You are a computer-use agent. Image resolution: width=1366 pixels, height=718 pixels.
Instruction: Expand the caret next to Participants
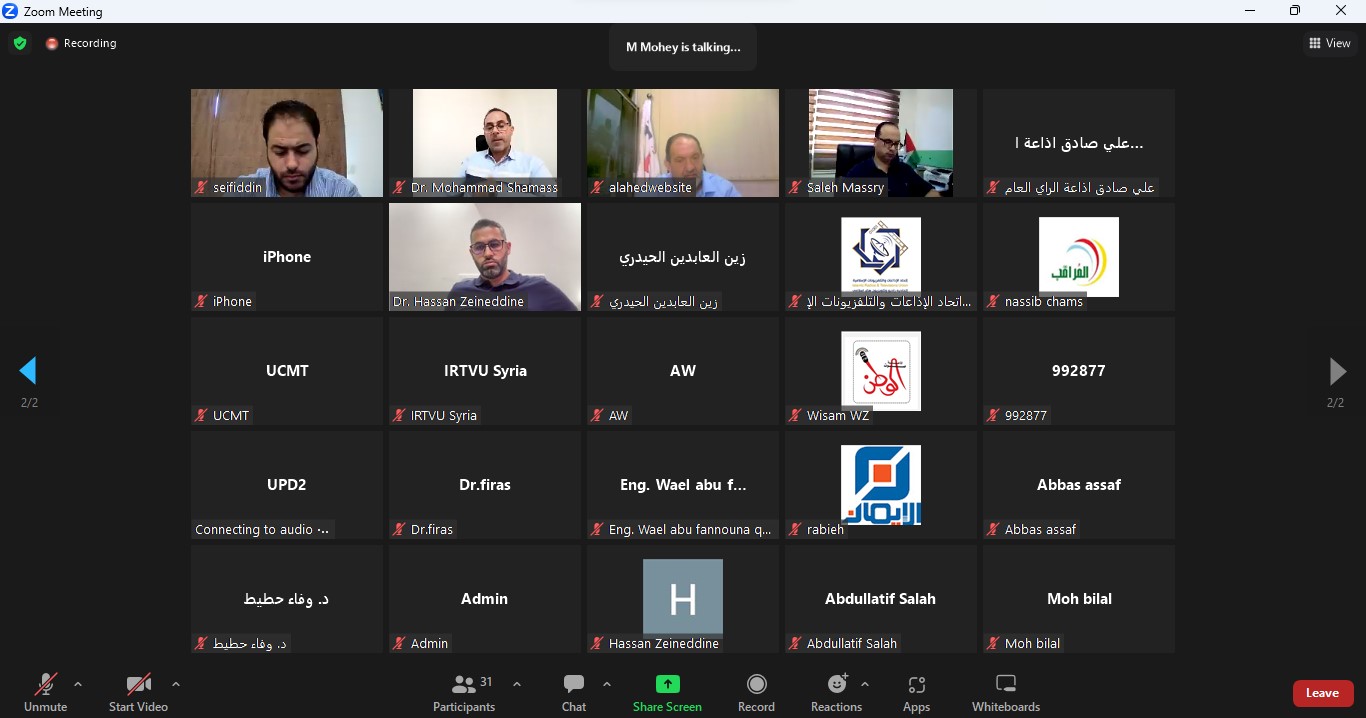(x=517, y=685)
